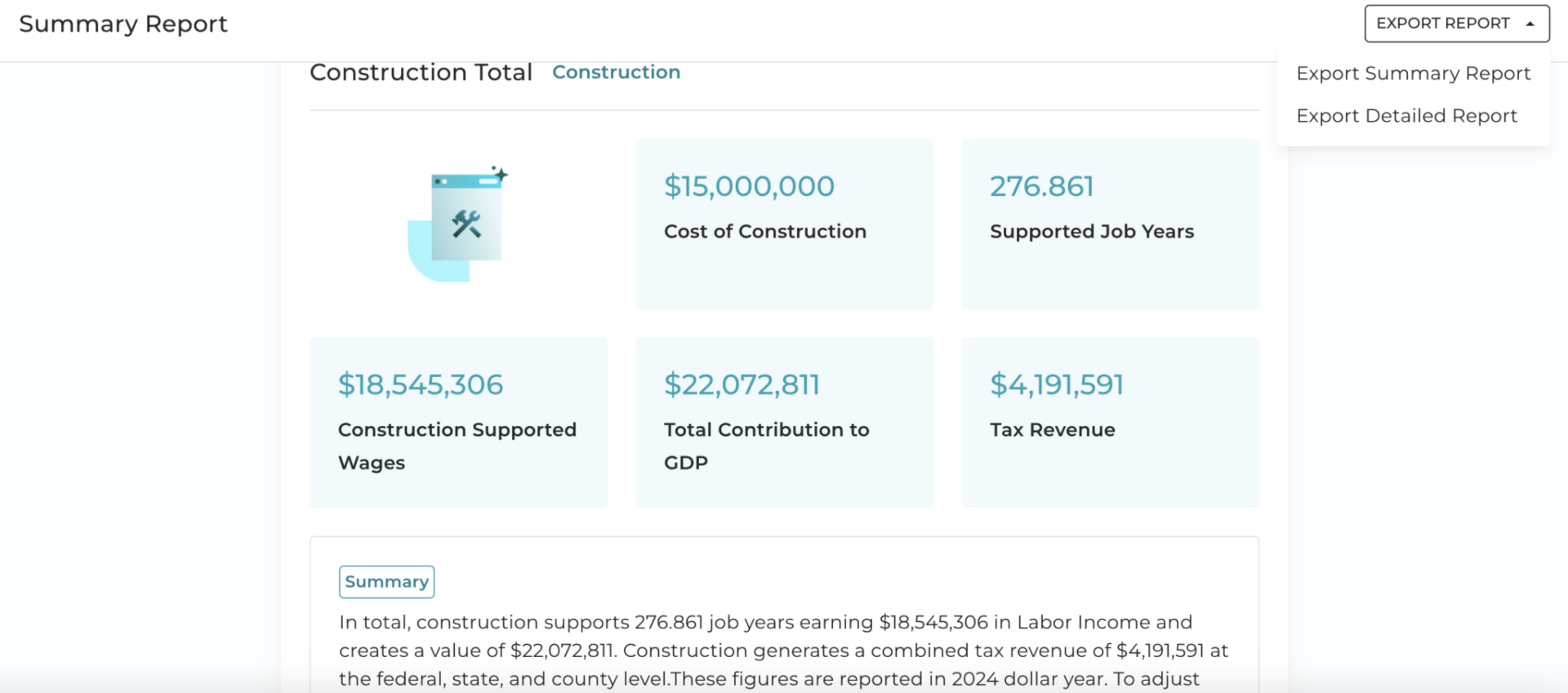
Task: Click the $15,000,000 value
Action: click(x=749, y=186)
